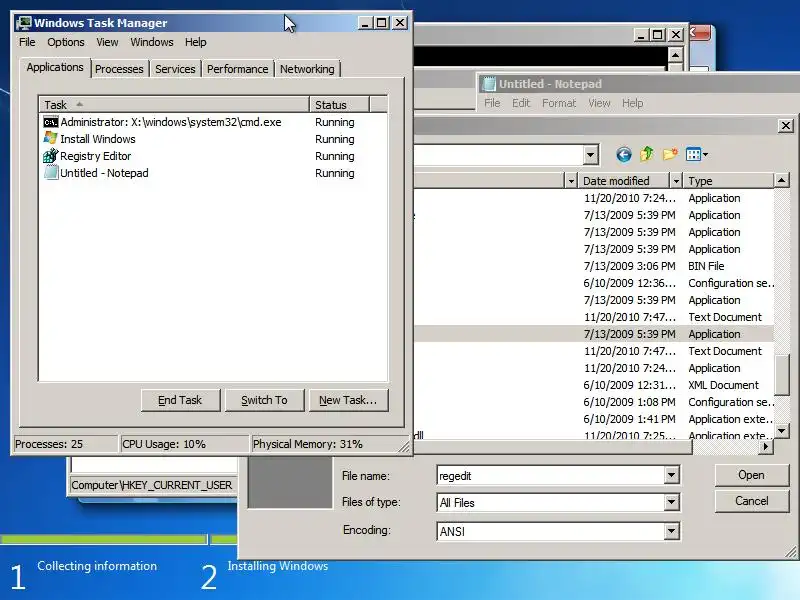
Task: Create new folder icon in Open dialog
Action: pyautogui.click(x=670, y=154)
